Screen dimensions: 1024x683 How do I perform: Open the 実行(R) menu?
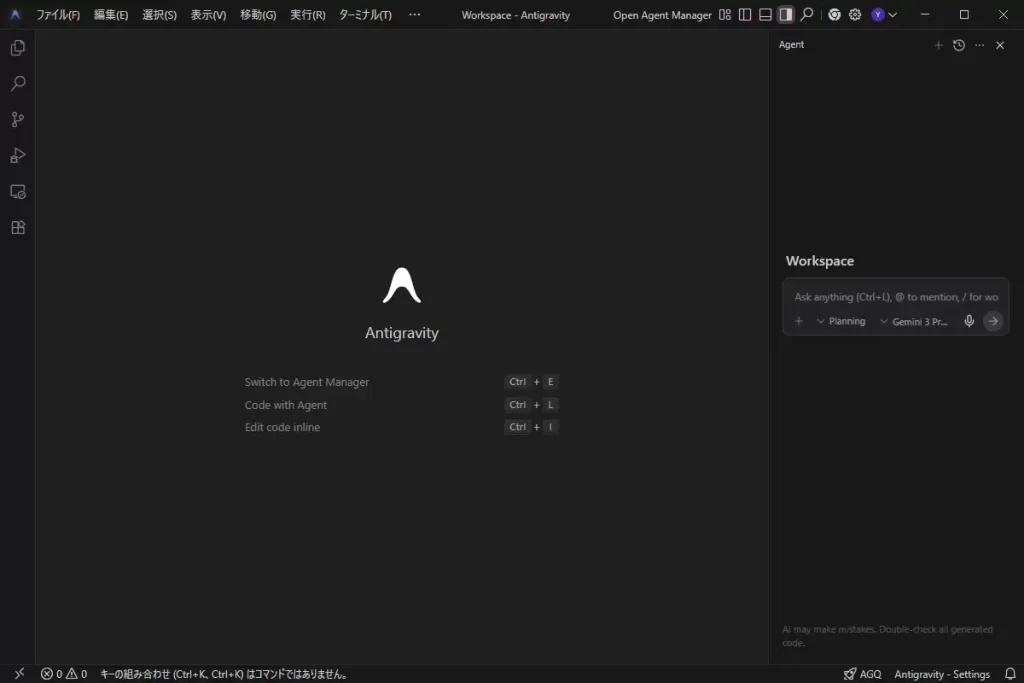pyautogui.click(x=308, y=14)
